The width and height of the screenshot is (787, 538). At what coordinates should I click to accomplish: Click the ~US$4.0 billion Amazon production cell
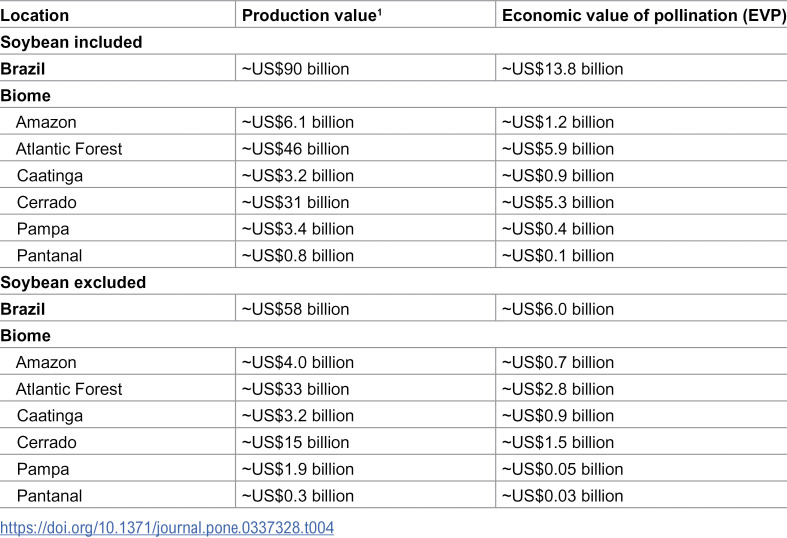298,362
